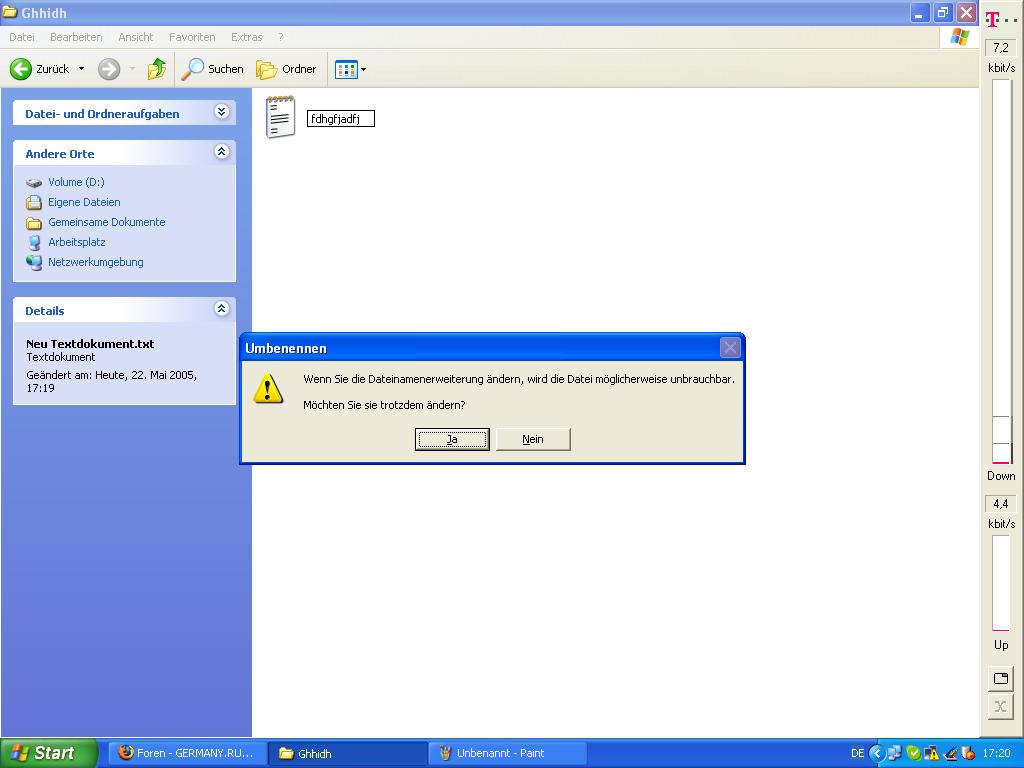1024x768 pixels.
Task: Click the grey forward arrow button
Action: (109, 69)
